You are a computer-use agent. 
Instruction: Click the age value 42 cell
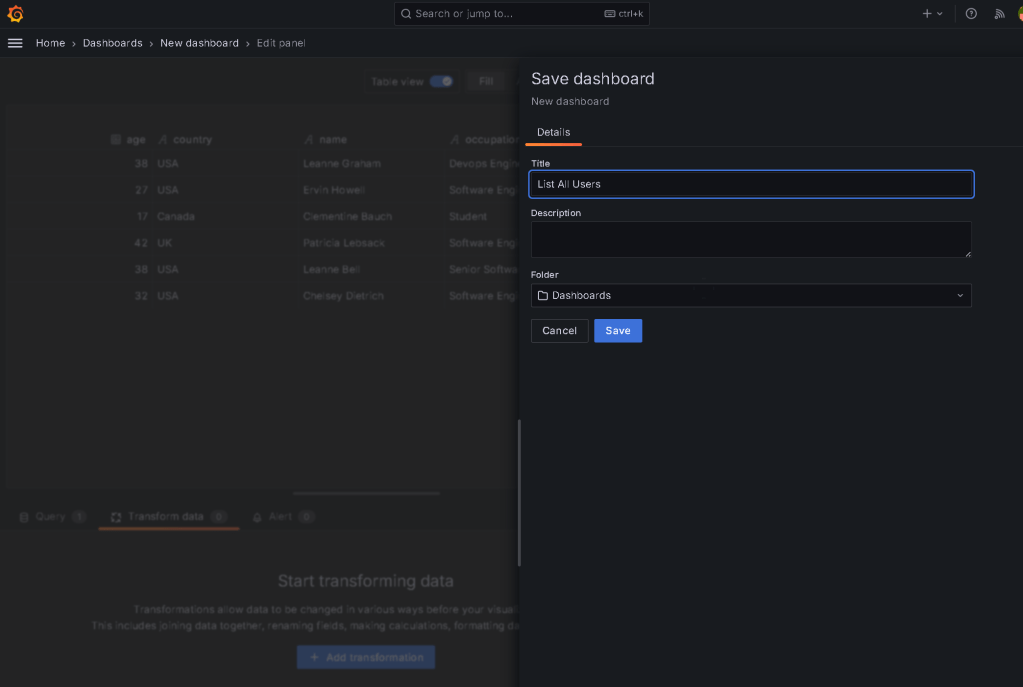[x=141, y=243]
